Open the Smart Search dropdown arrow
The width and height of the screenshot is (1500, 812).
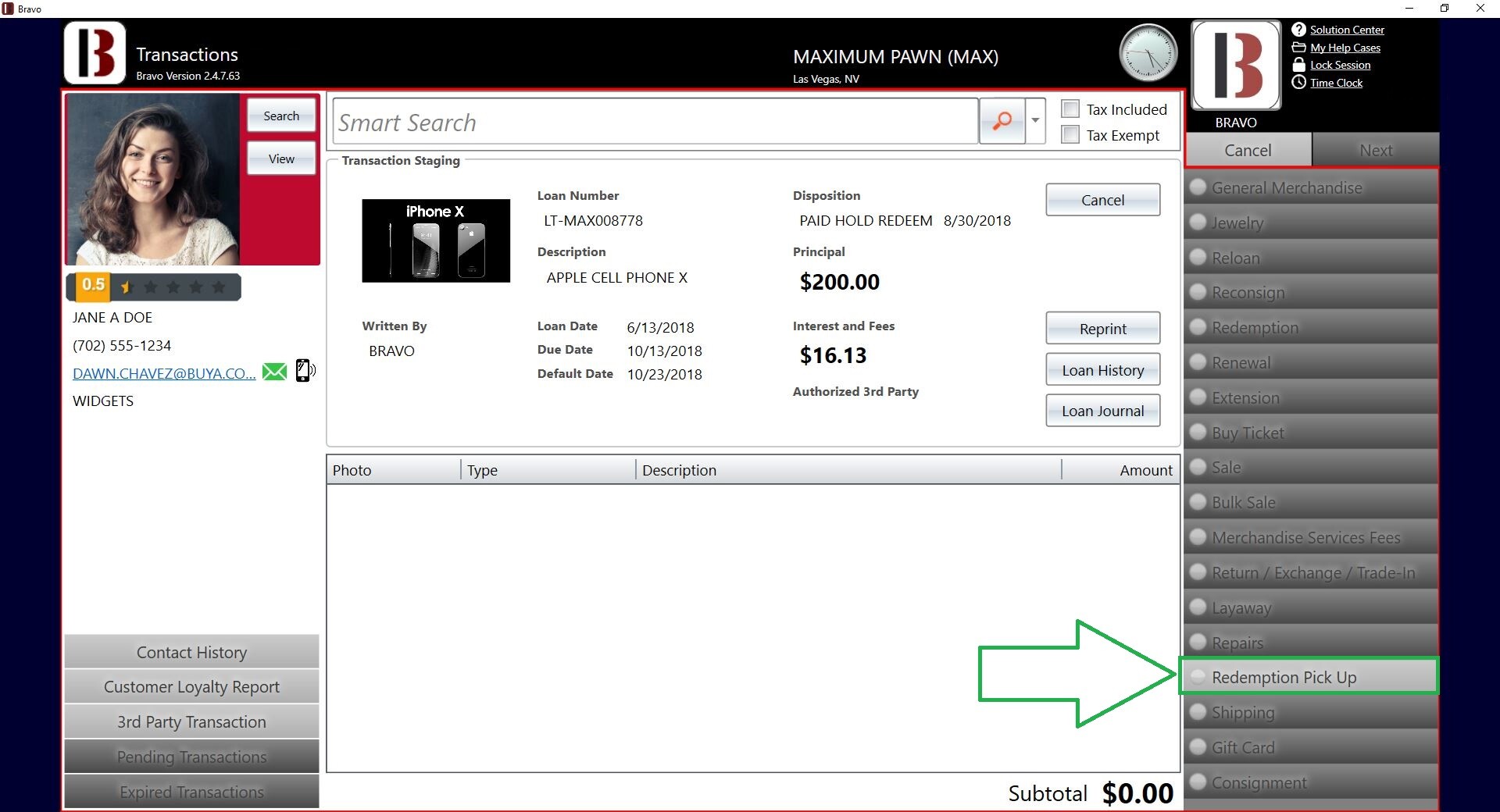pos(1035,121)
